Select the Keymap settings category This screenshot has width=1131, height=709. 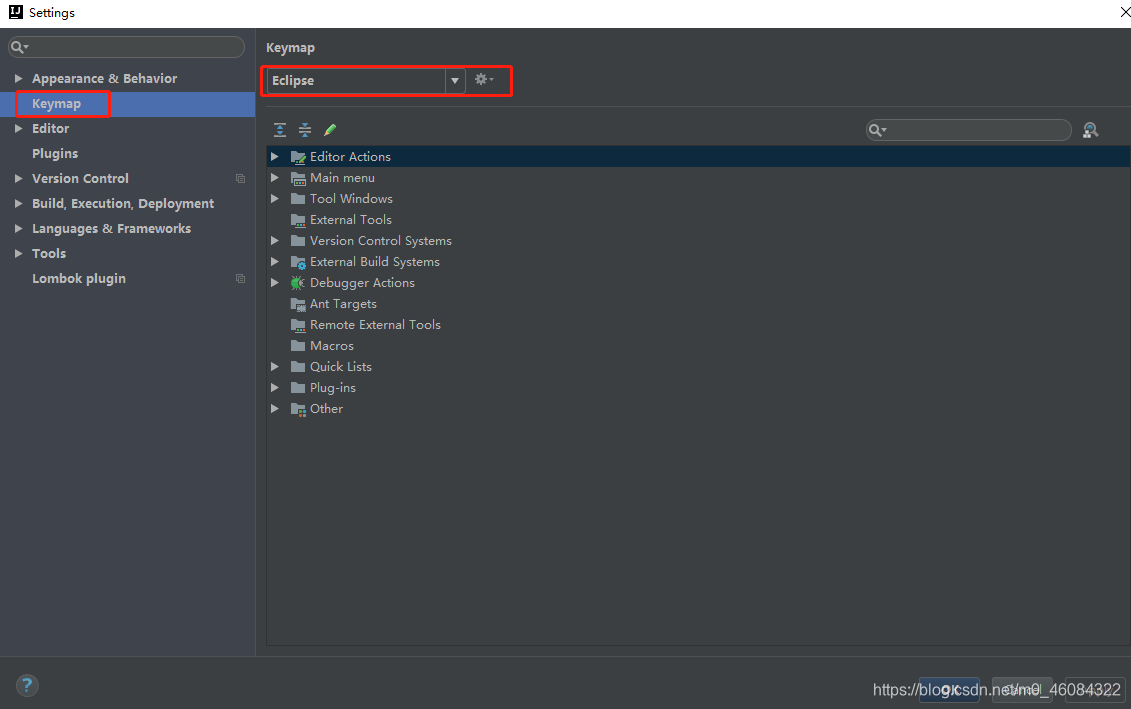pyautogui.click(x=128, y=104)
